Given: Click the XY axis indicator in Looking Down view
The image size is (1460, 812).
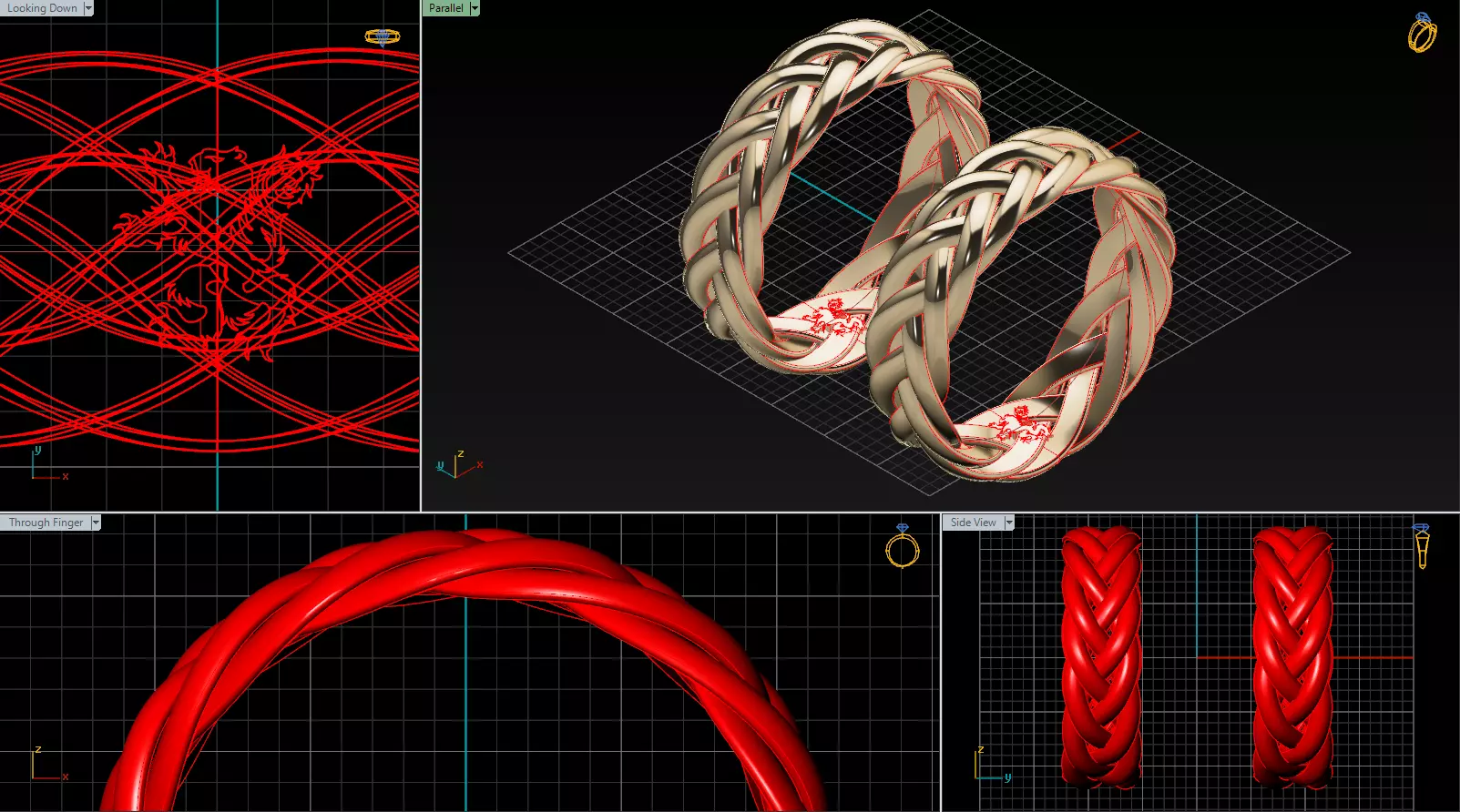Looking at the screenshot, I should click(x=48, y=463).
